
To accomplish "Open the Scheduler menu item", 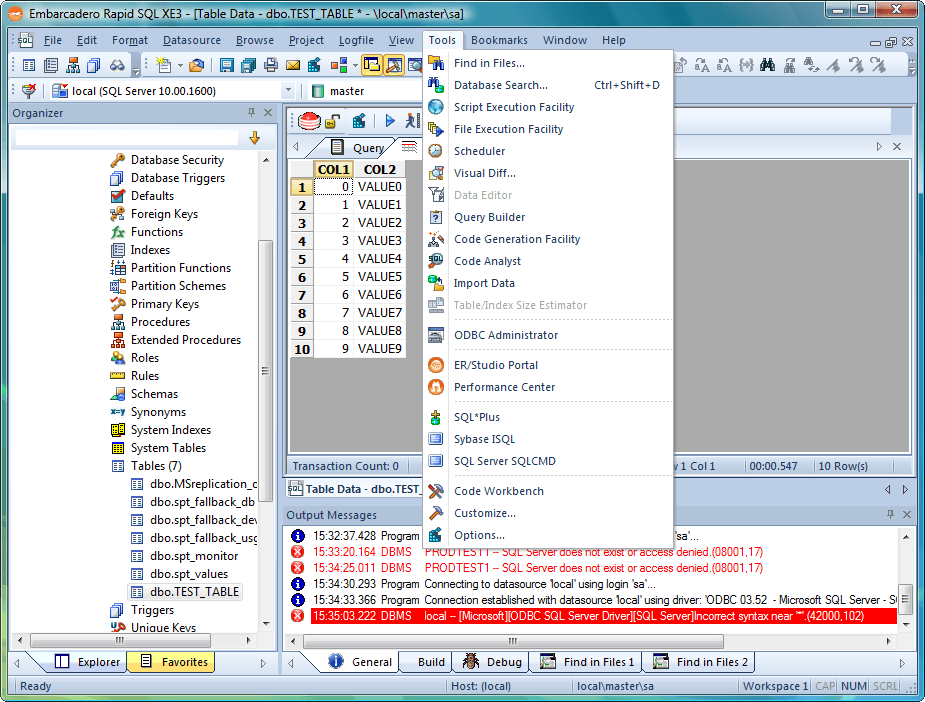I will pos(548,151).
